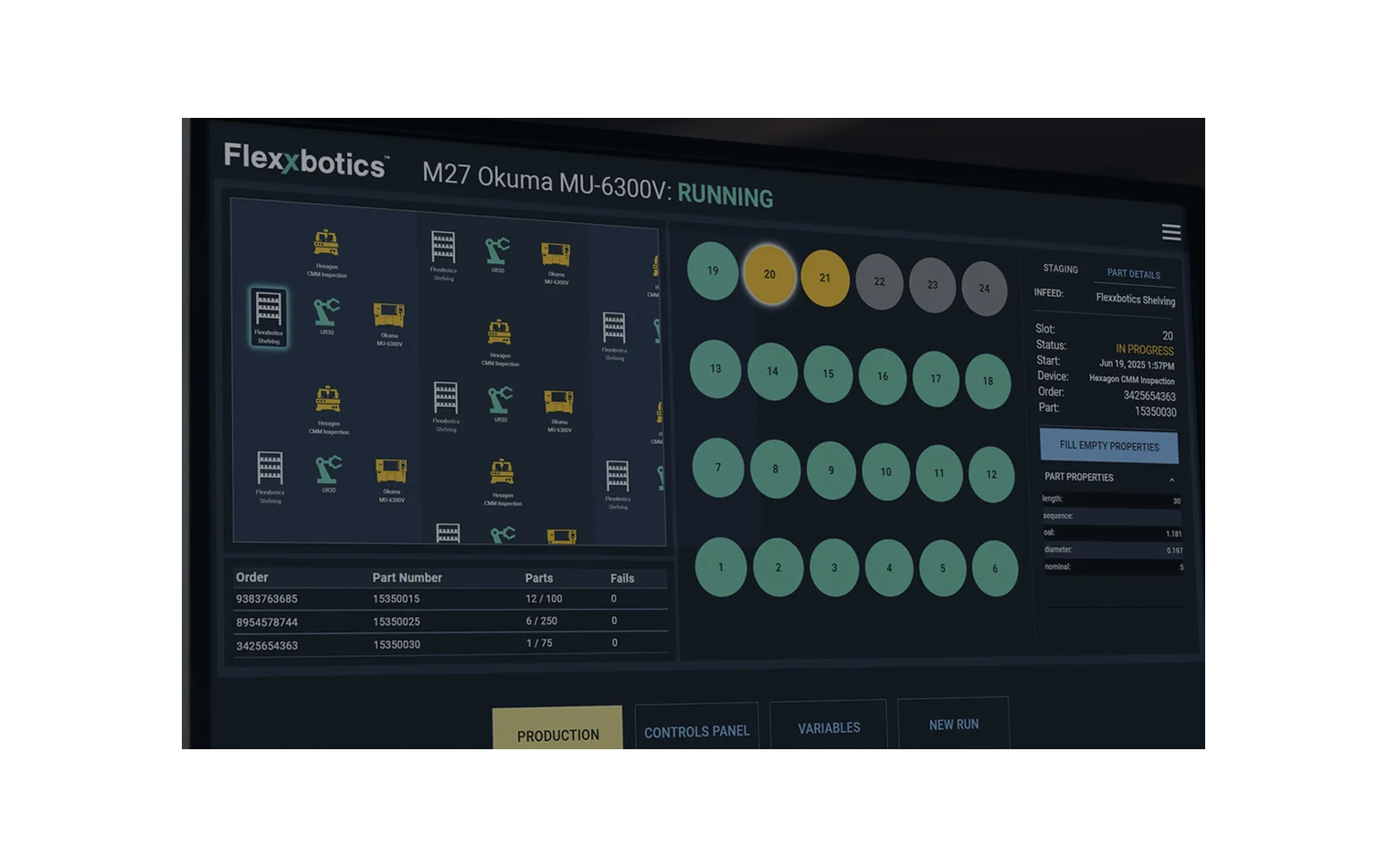Select slot 13 circle
Viewport: 1387px width, 868px height.
pyautogui.click(x=715, y=369)
